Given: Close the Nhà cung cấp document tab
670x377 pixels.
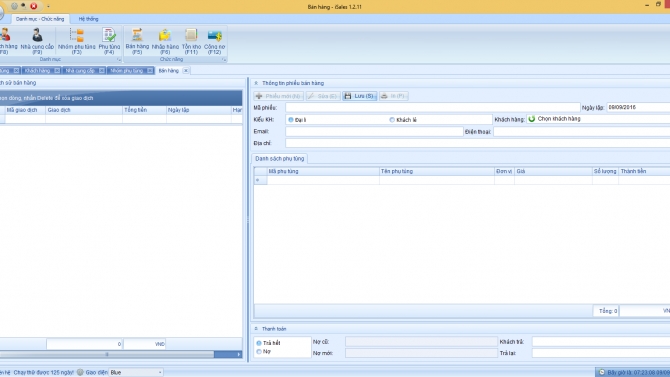Looking at the screenshot, I should coord(102,71).
